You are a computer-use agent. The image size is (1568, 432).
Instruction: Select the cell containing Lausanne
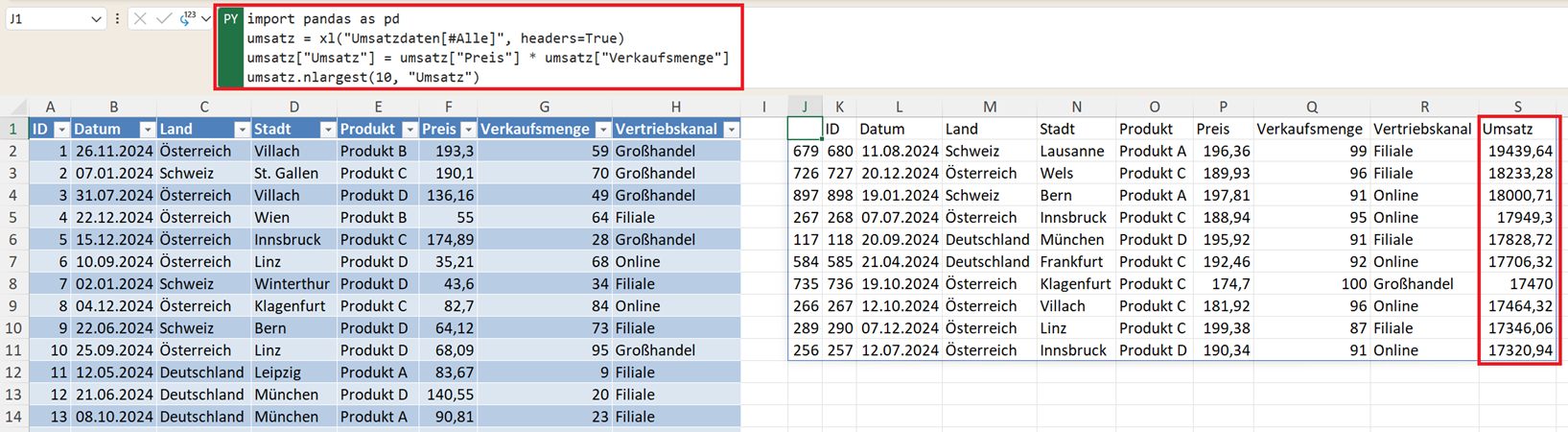point(1074,151)
